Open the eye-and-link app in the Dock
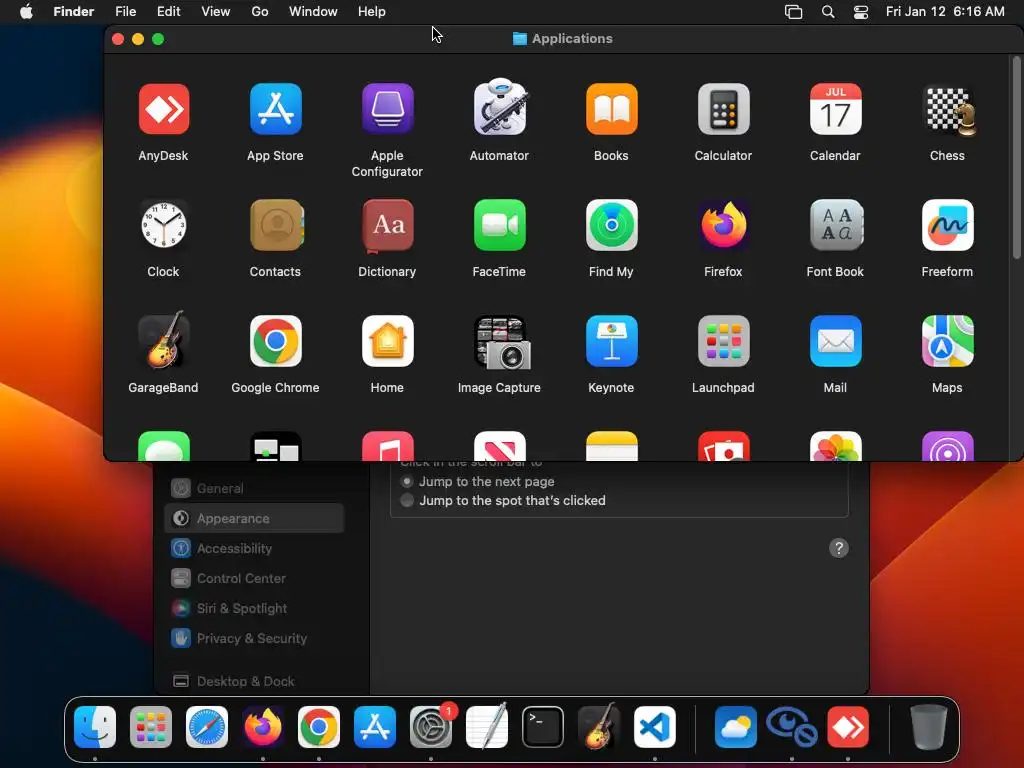Viewport: 1024px width, 768px height. point(792,727)
